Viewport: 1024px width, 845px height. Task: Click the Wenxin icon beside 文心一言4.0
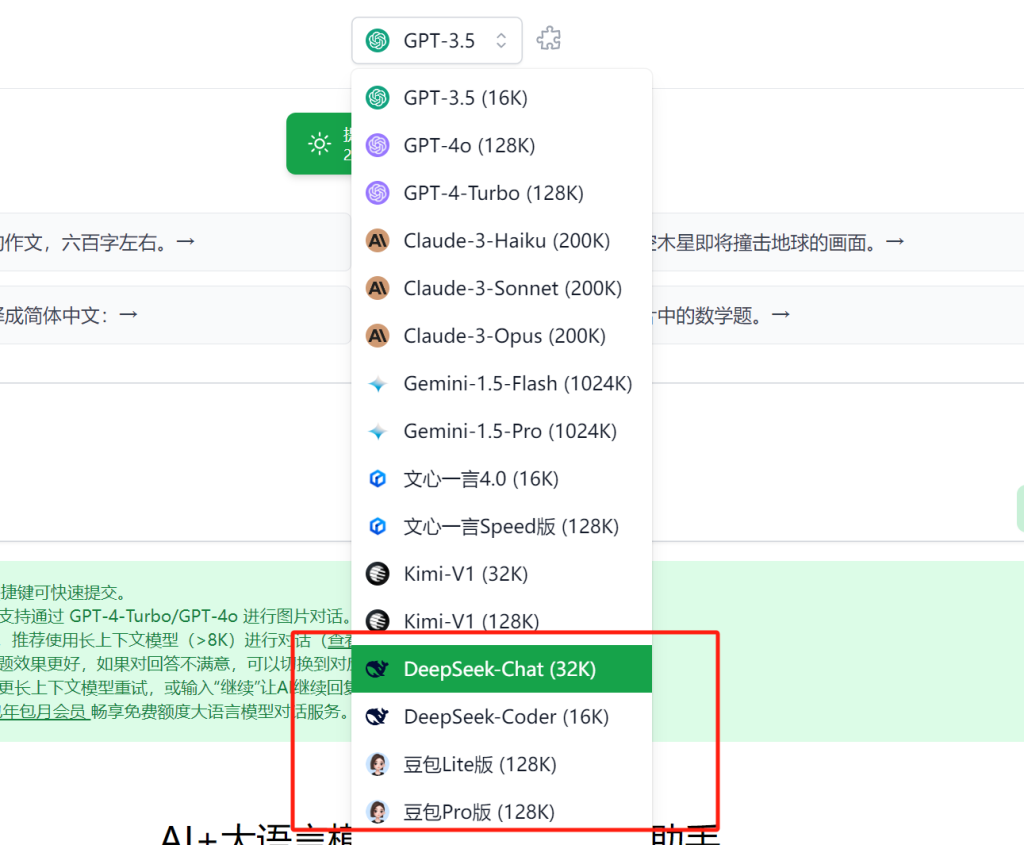[377, 479]
